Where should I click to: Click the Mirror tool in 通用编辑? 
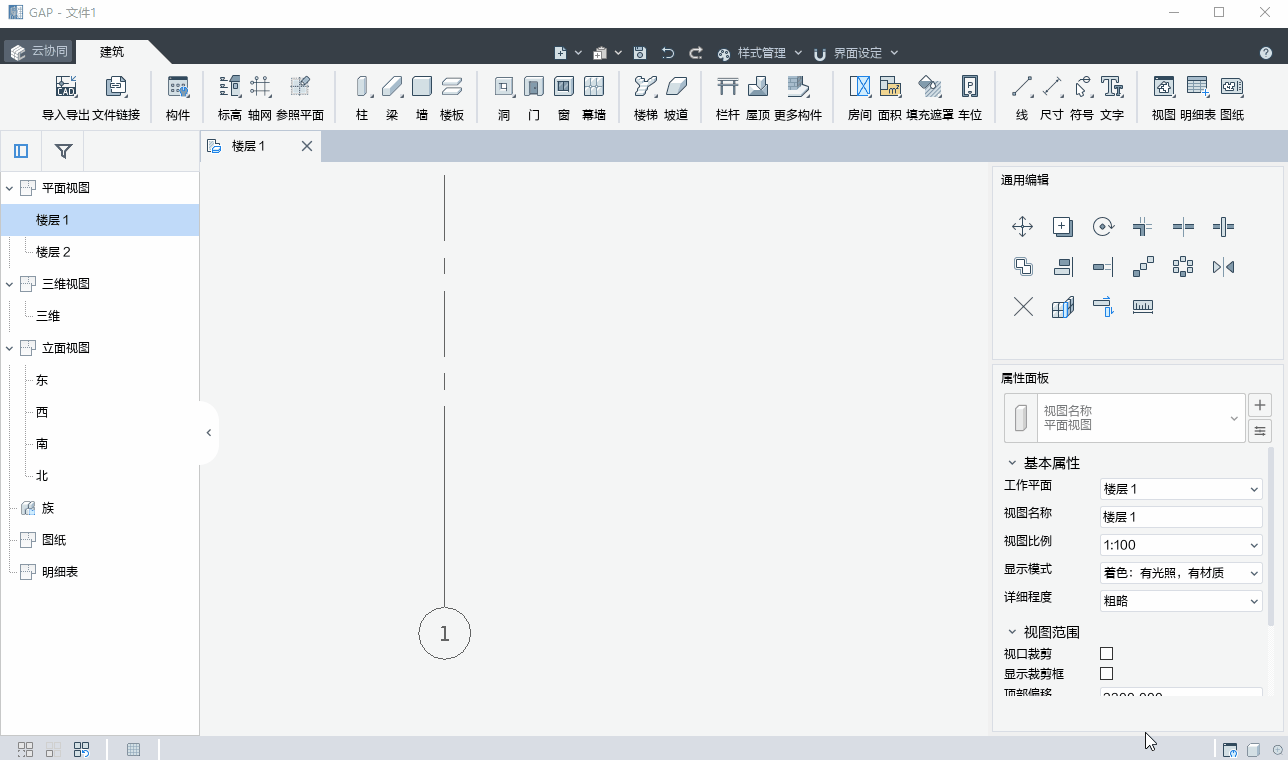tap(1223, 267)
